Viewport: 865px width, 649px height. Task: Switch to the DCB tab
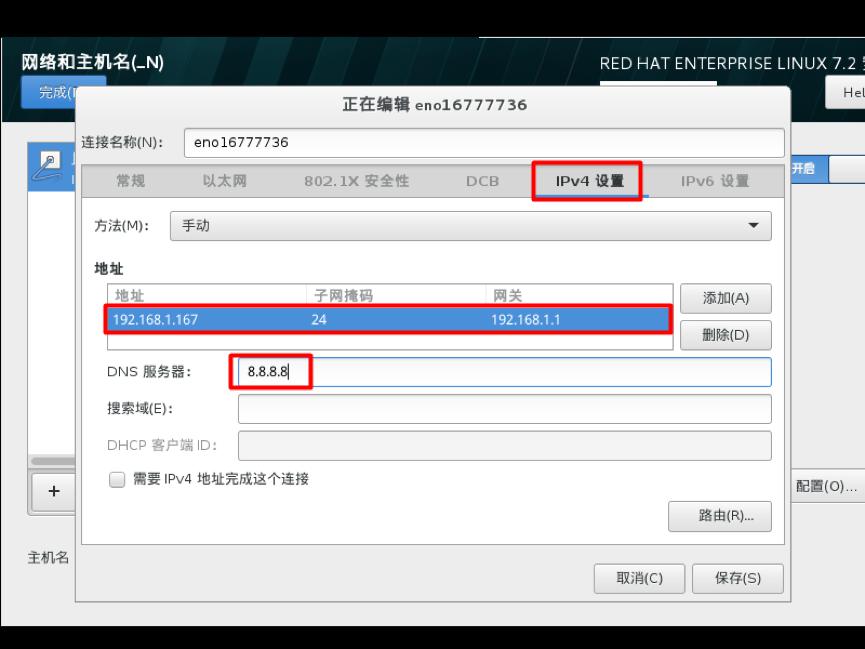click(482, 181)
